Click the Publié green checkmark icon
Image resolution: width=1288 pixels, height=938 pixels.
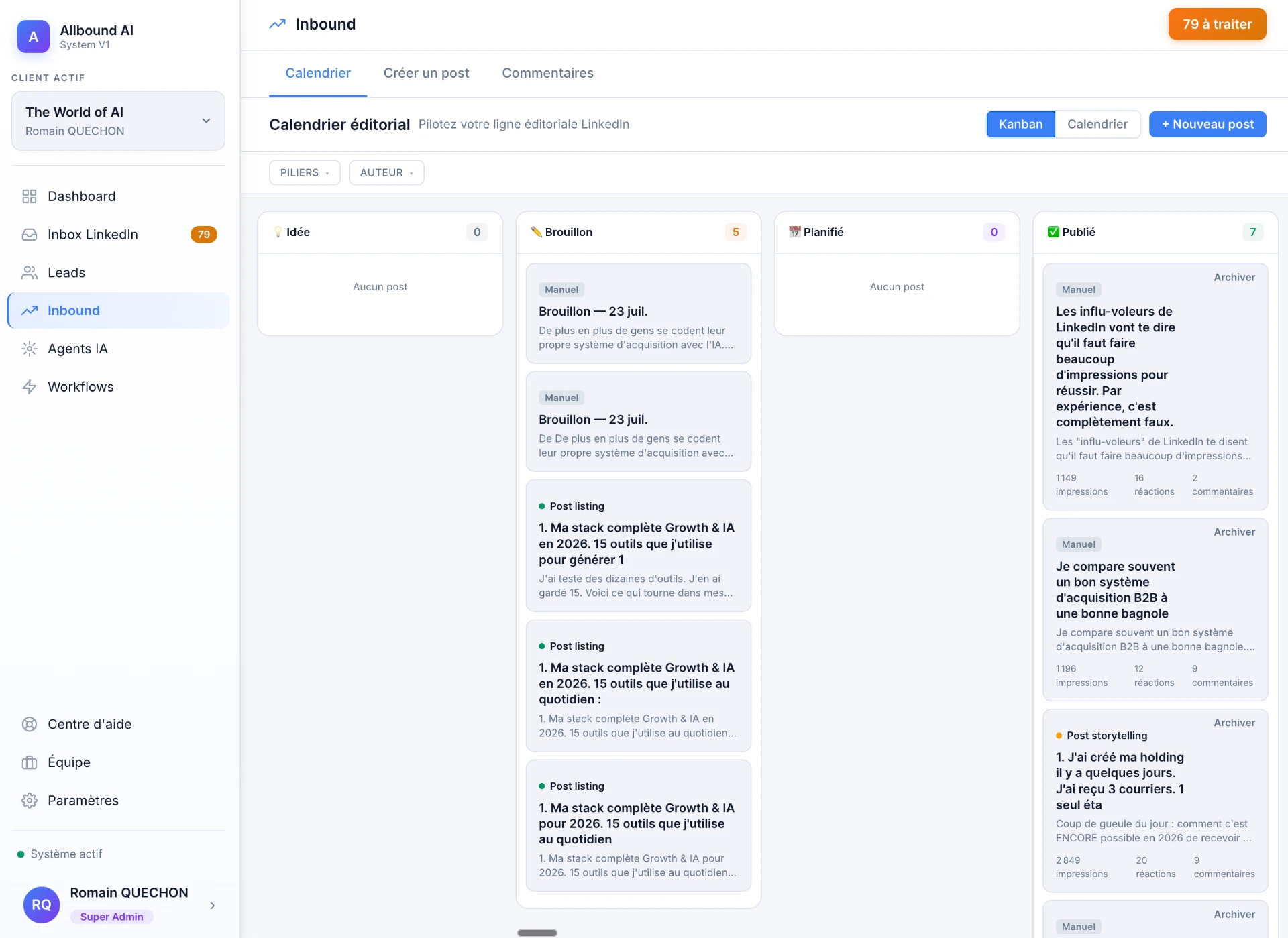pos(1053,232)
